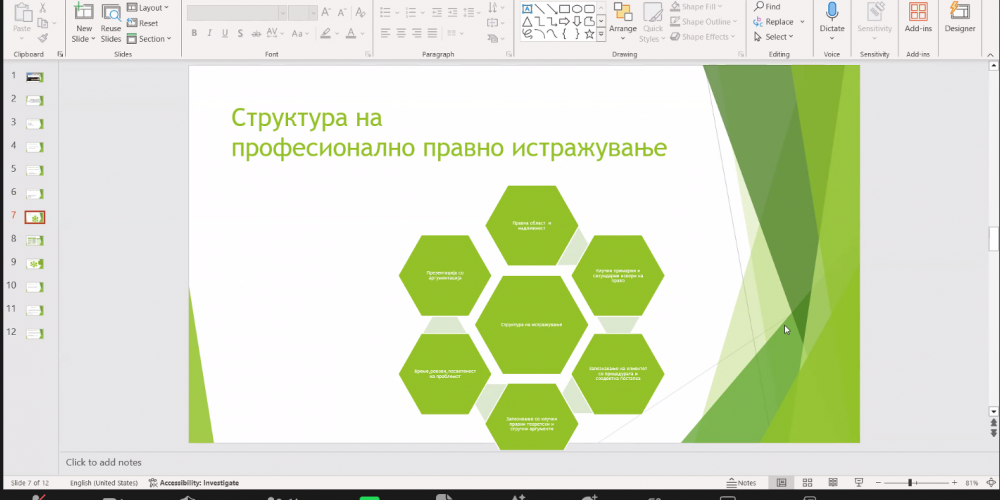Image resolution: width=1000 pixels, height=500 pixels.
Task: Start Dictate voice input
Action: [x=832, y=14]
